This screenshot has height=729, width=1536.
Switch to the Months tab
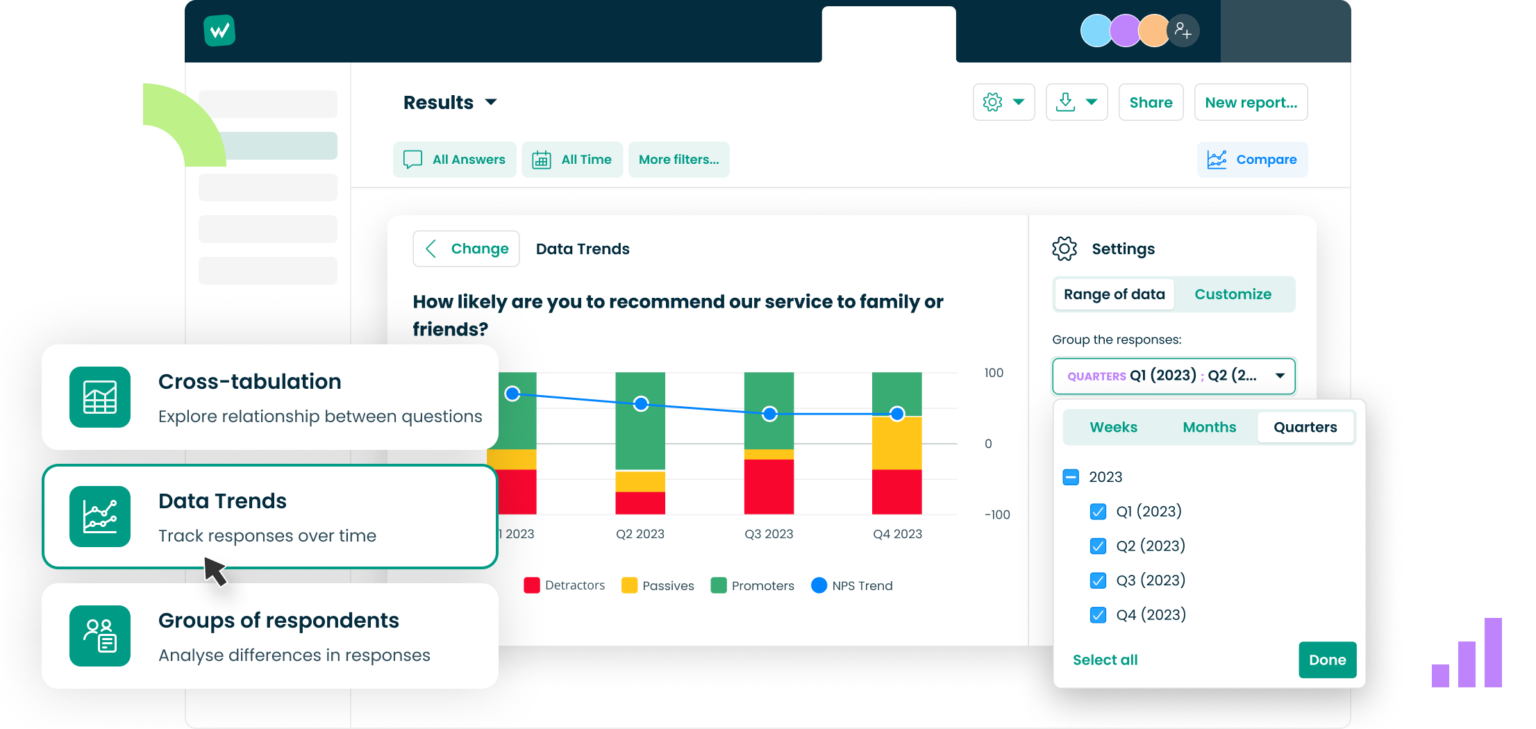(1209, 427)
